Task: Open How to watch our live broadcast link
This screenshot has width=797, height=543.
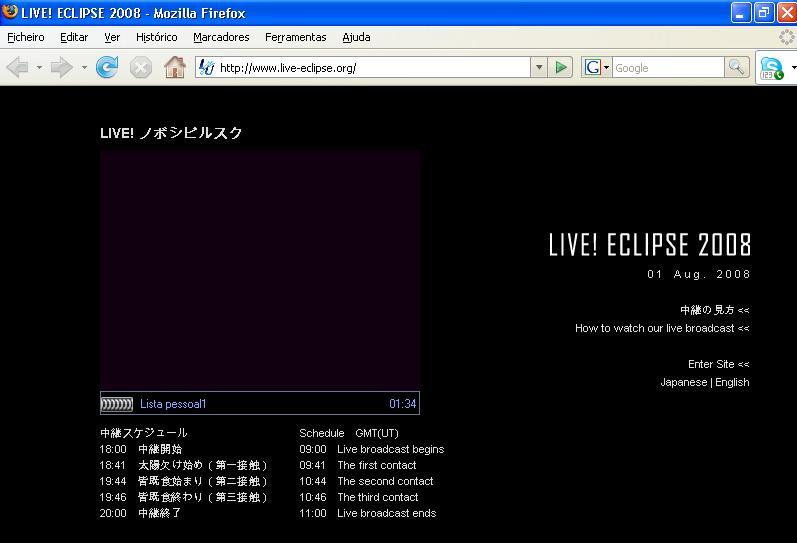Action: [662, 328]
